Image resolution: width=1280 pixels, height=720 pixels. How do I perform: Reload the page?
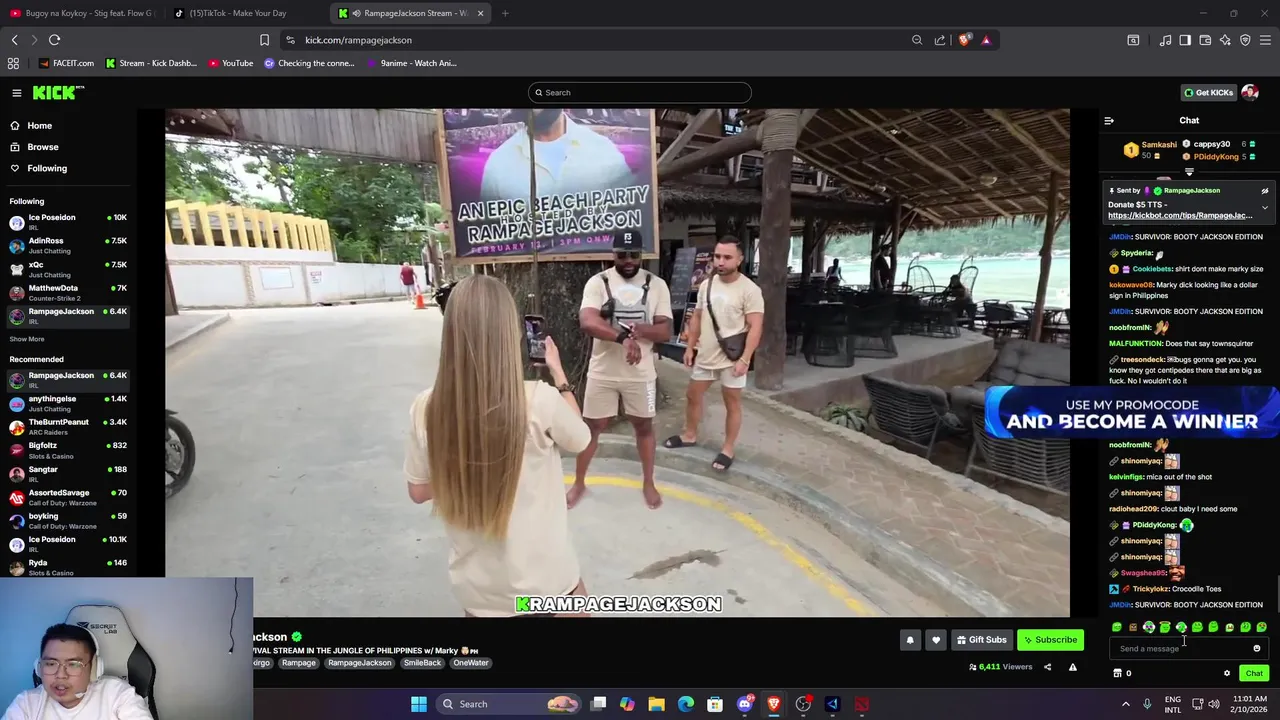55,40
